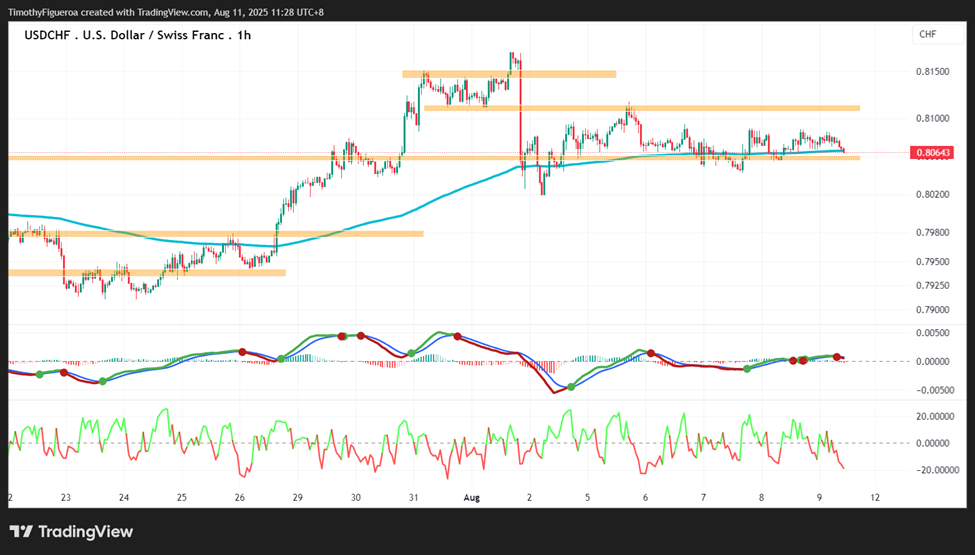
Task: Open the CHF currency selector box
Action: point(937,35)
